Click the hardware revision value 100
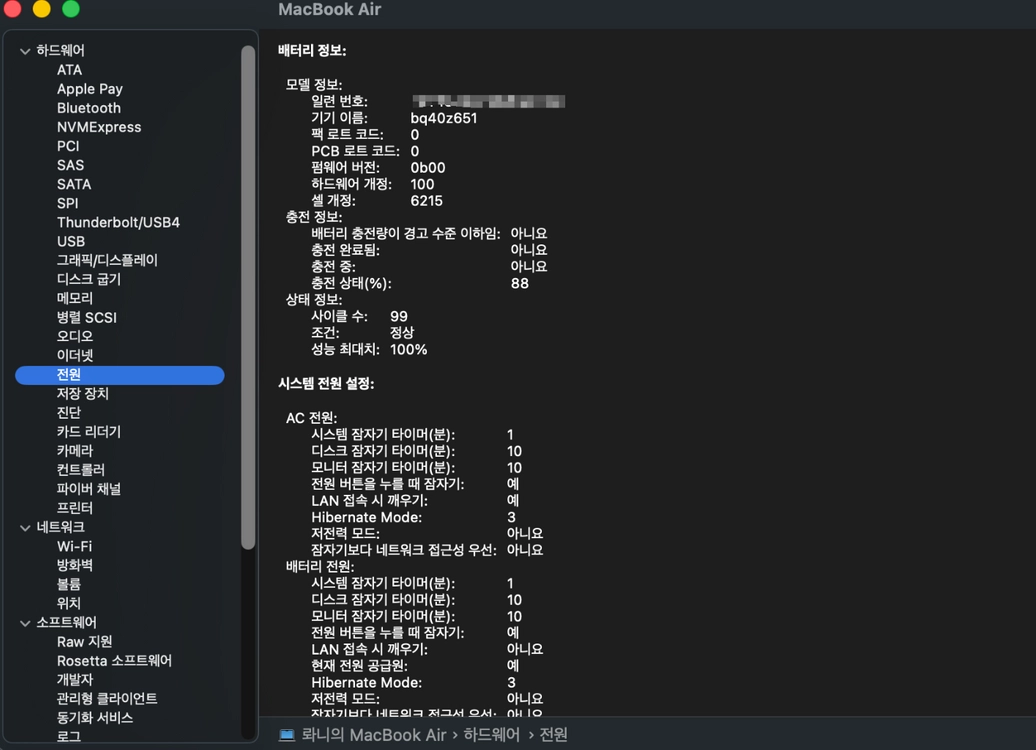The image size is (1036, 750). pos(422,184)
